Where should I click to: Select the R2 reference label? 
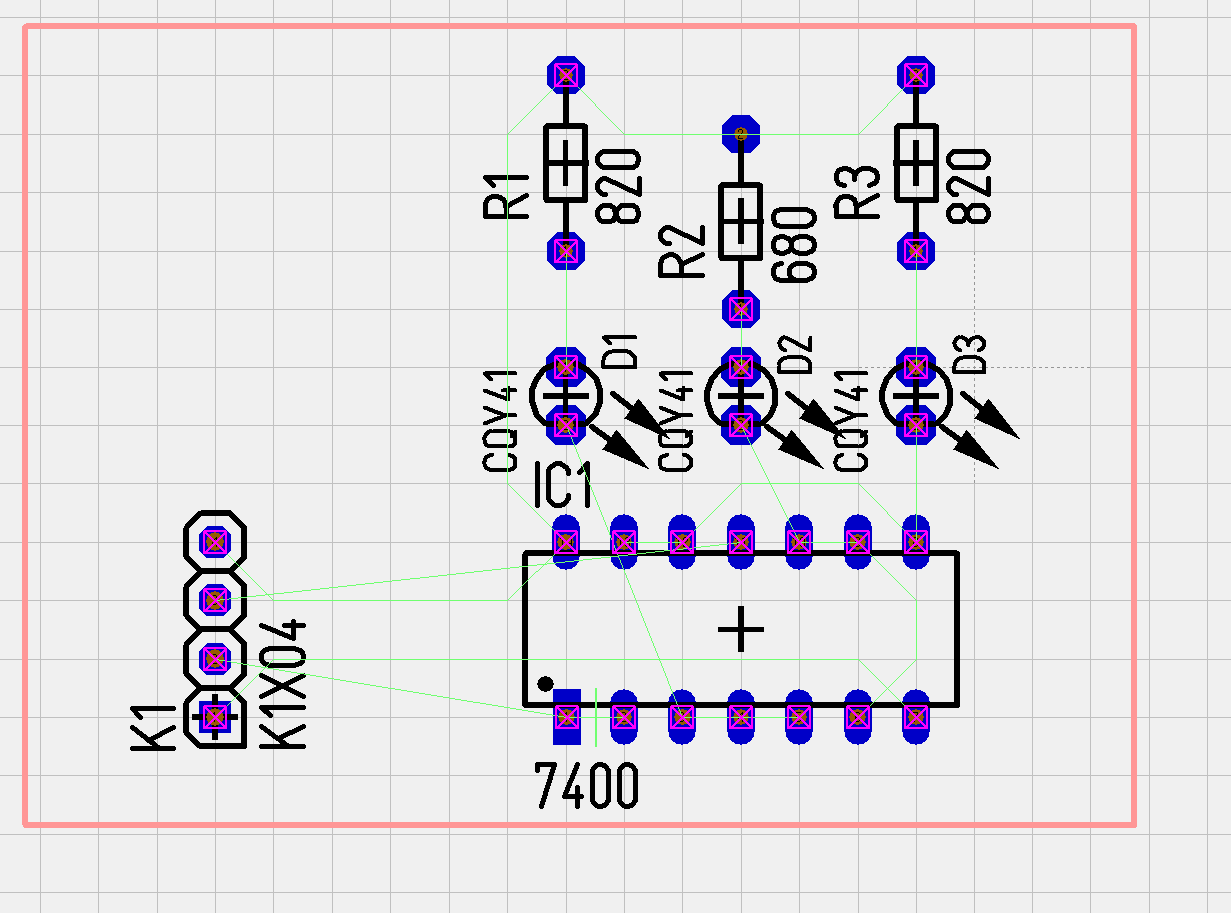coord(683,252)
